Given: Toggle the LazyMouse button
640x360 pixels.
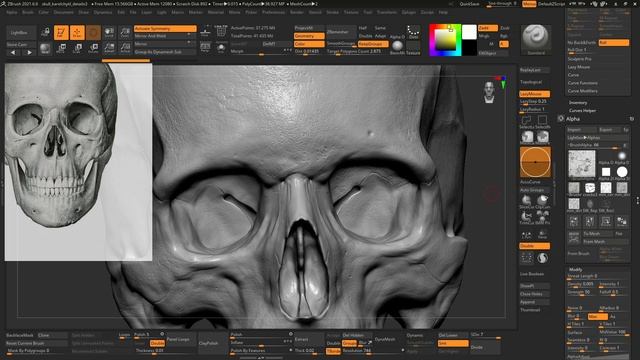Looking at the screenshot, I should (534, 94).
